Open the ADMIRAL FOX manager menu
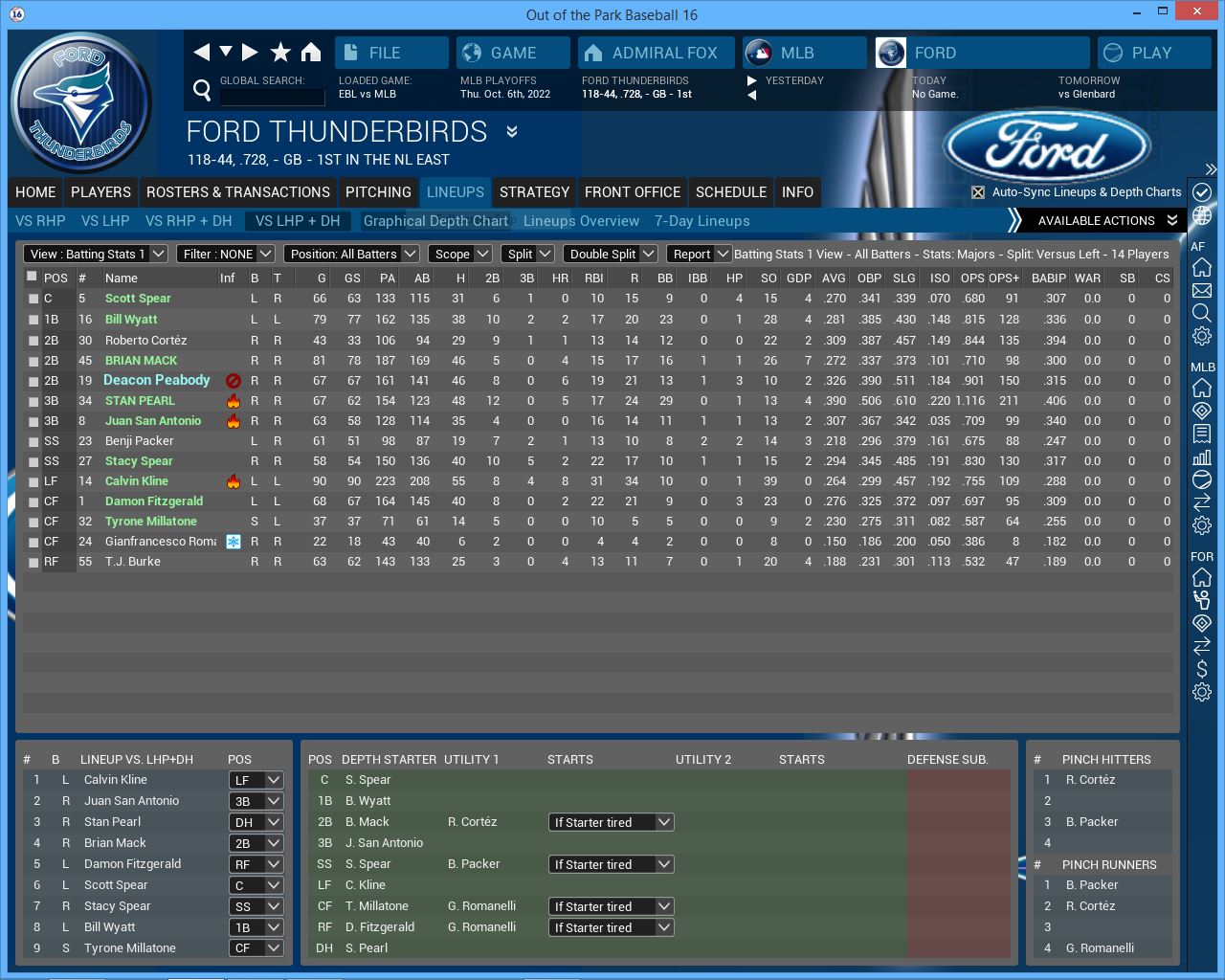Image resolution: width=1225 pixels, height=980 pixels. pos(657,53)
